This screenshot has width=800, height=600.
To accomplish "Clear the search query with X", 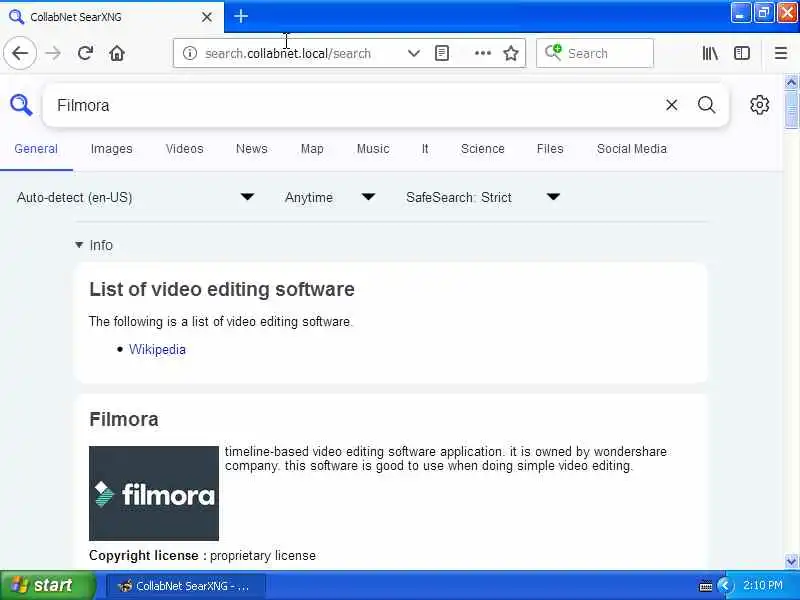I will [671, 105].
